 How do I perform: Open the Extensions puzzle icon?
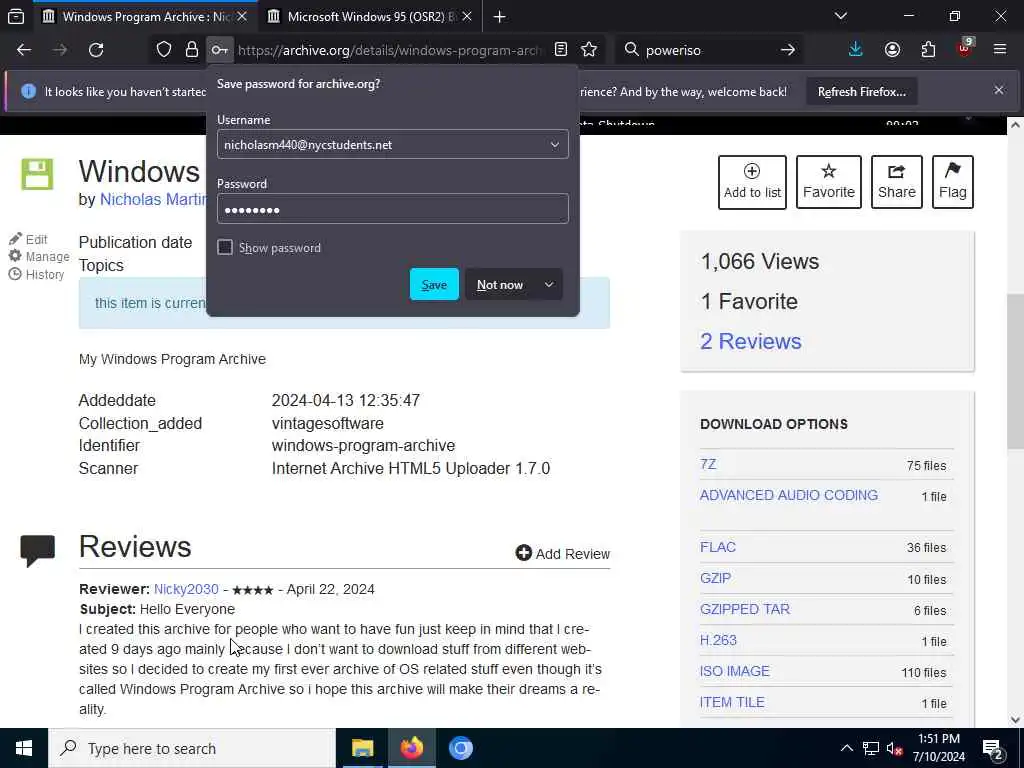click(928, 50)
